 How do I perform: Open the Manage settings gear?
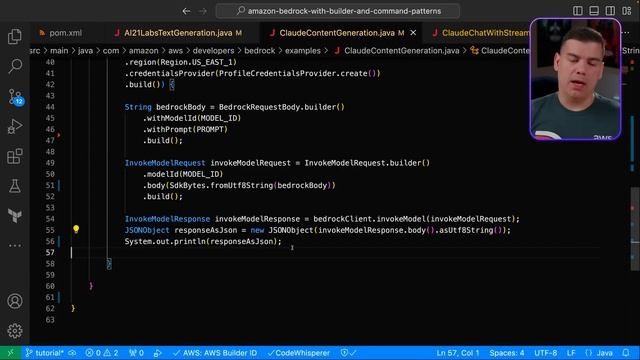click(15, 331)
